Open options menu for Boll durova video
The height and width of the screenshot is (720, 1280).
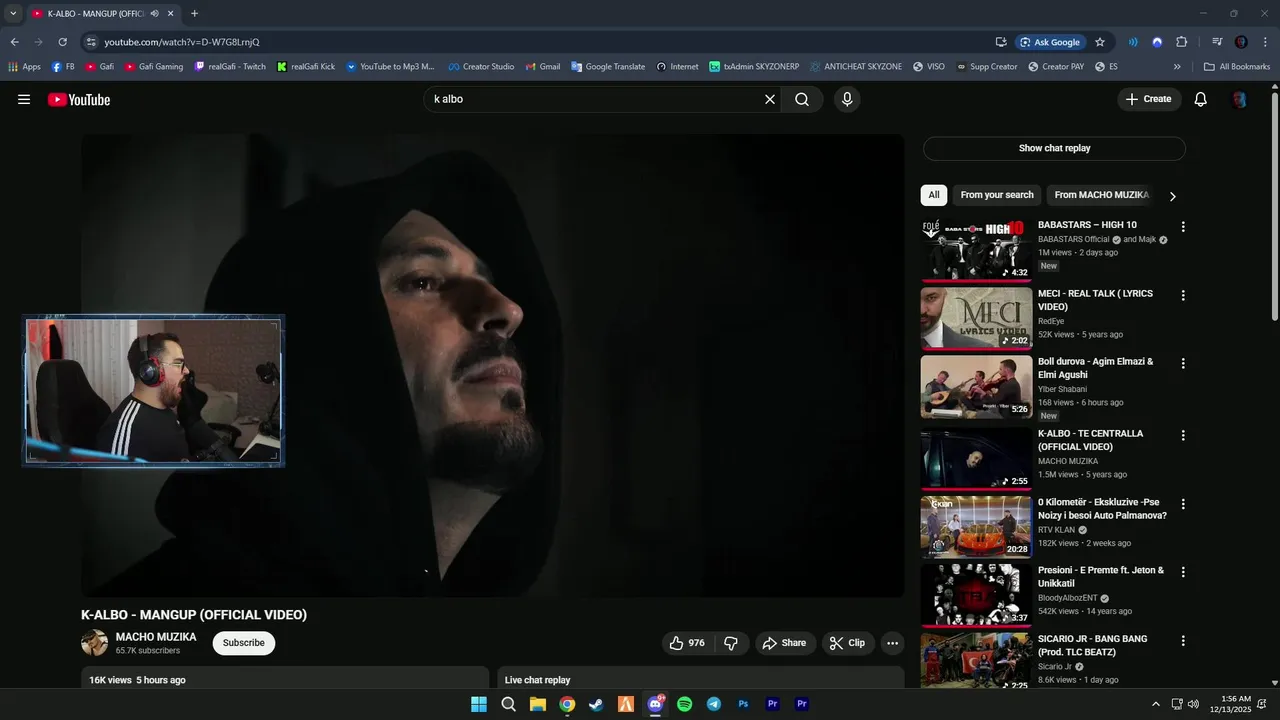pyautogui.click(x=1183, y=363)
